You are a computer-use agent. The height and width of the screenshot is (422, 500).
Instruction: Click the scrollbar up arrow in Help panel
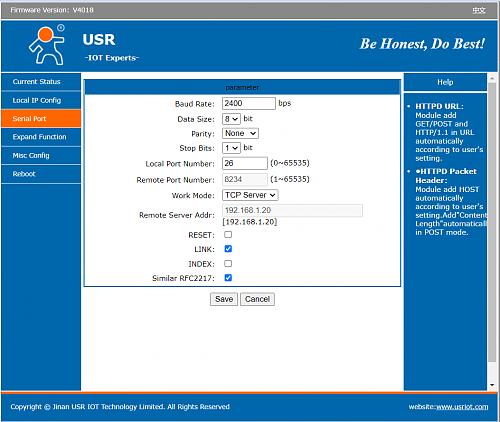[492, 78]
